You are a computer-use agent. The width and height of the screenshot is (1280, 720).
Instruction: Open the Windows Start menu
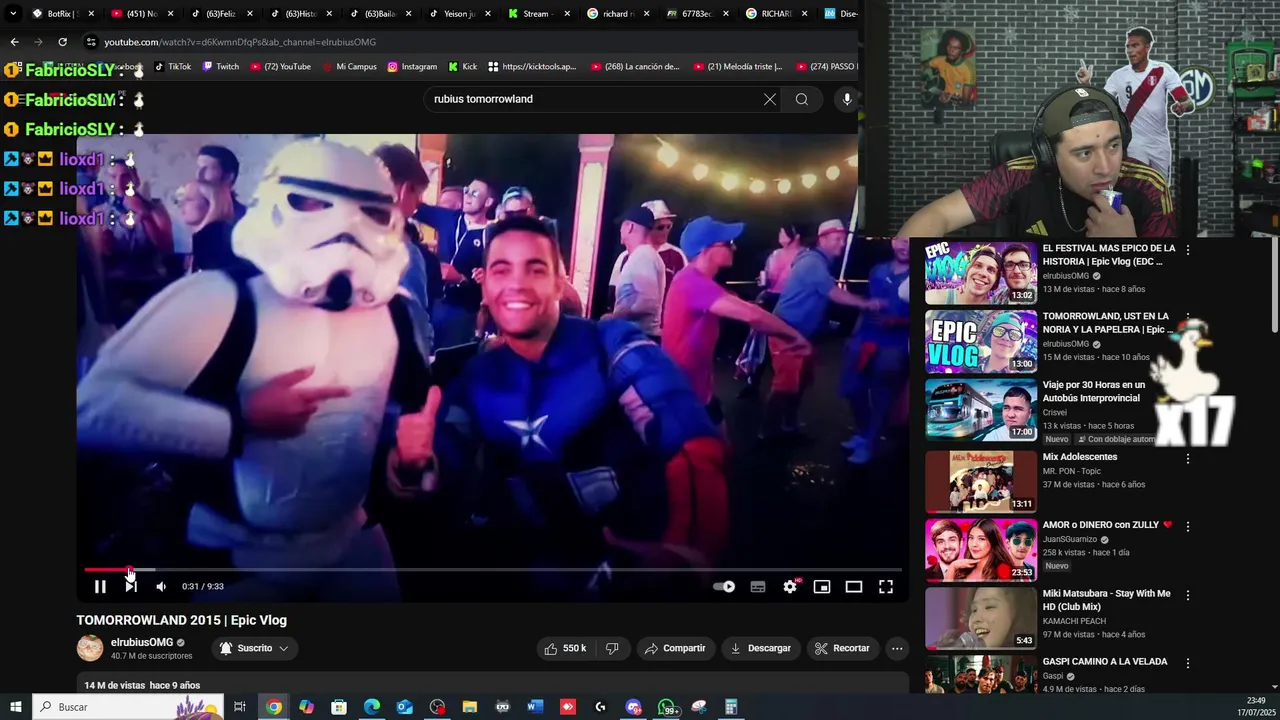point(15,707)
